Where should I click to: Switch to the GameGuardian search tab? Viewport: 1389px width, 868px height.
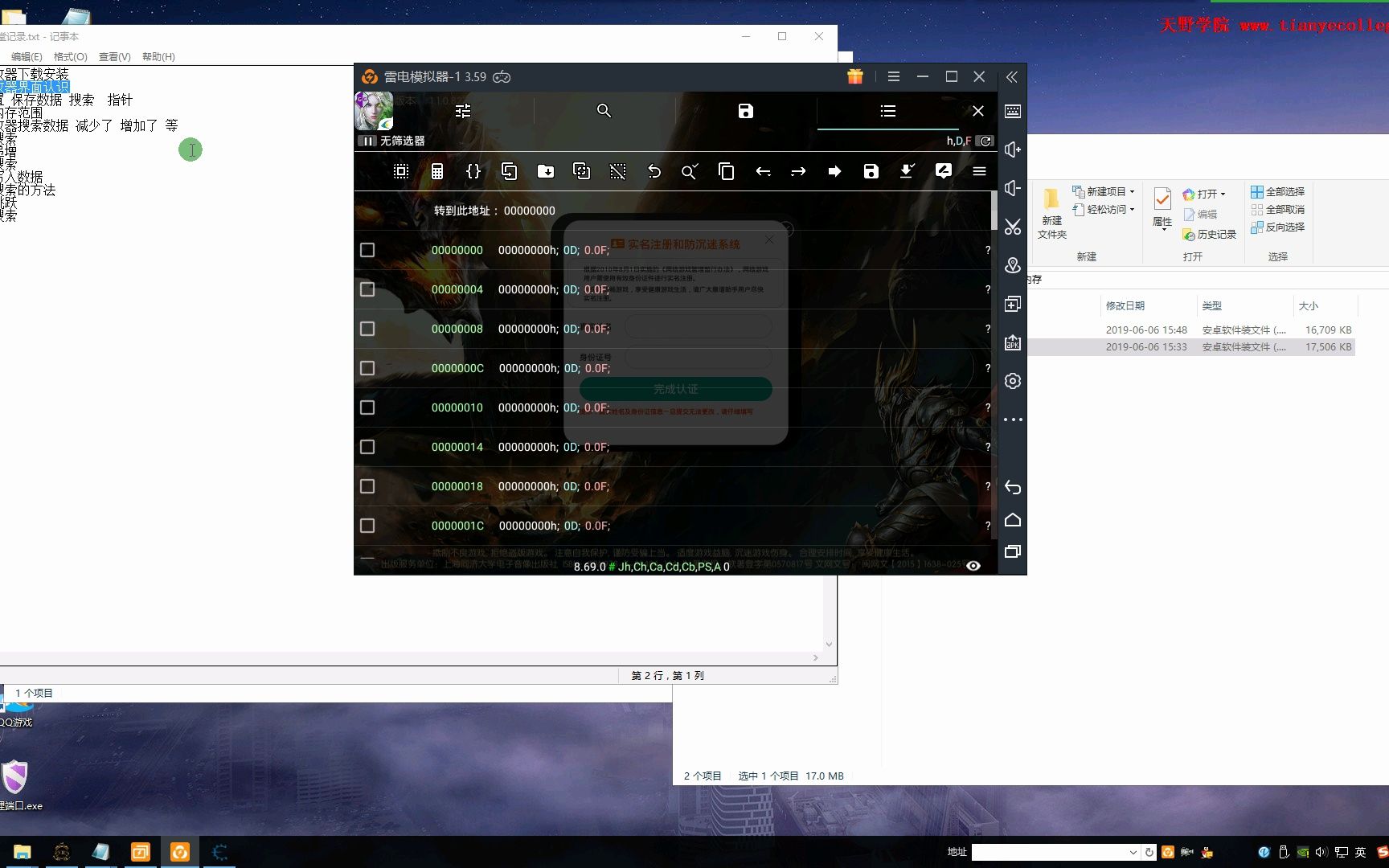click(x=604, y=111)
